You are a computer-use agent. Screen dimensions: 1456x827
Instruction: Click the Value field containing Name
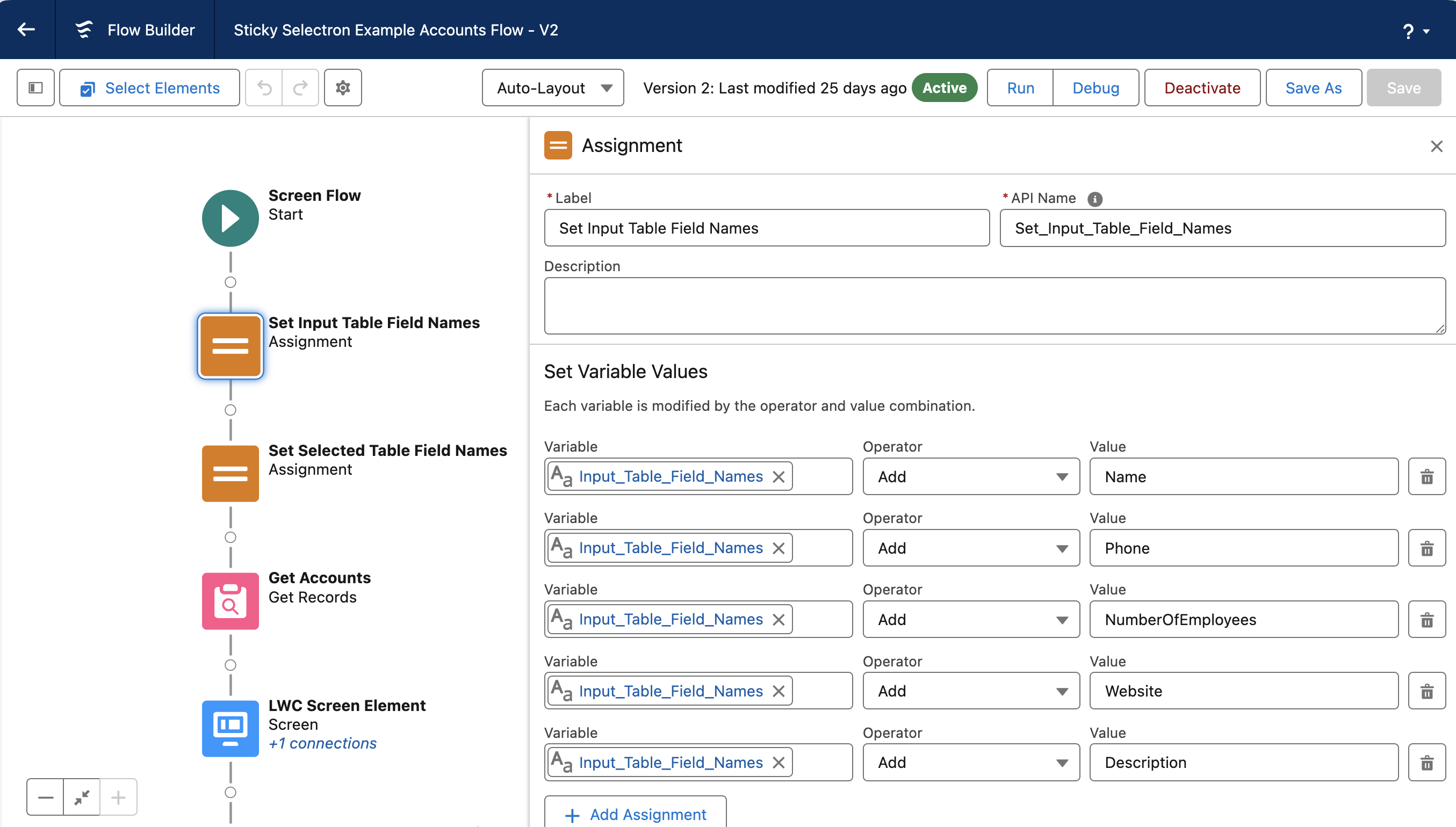point(1244,476)
